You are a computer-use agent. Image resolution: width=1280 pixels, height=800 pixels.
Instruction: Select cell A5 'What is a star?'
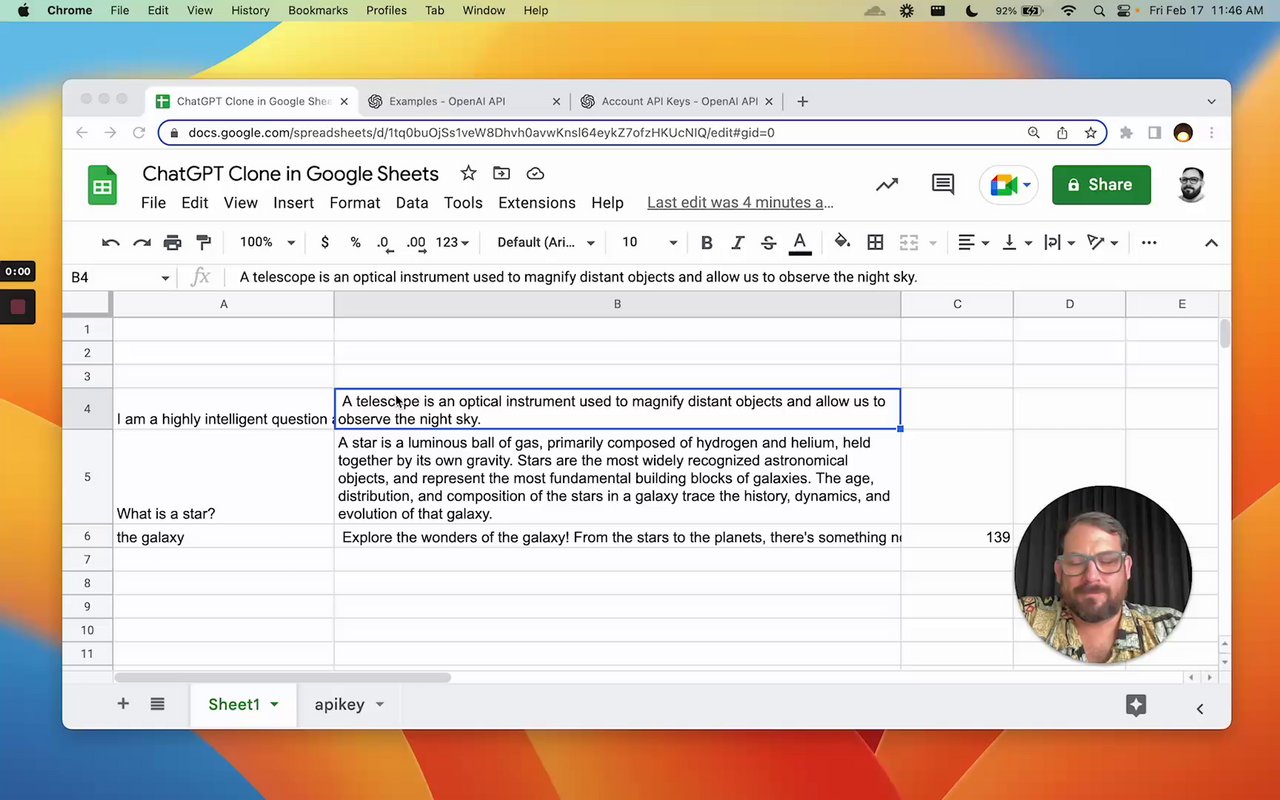point(223,477)
